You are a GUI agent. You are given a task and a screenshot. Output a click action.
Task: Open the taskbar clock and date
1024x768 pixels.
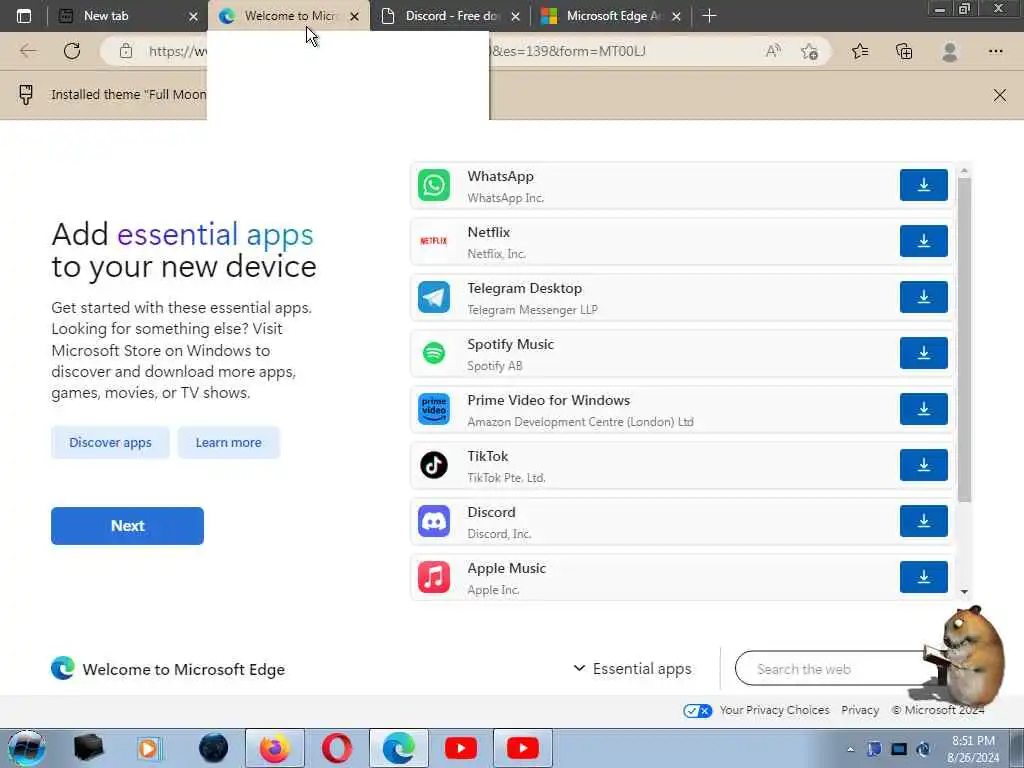(973, 749)
